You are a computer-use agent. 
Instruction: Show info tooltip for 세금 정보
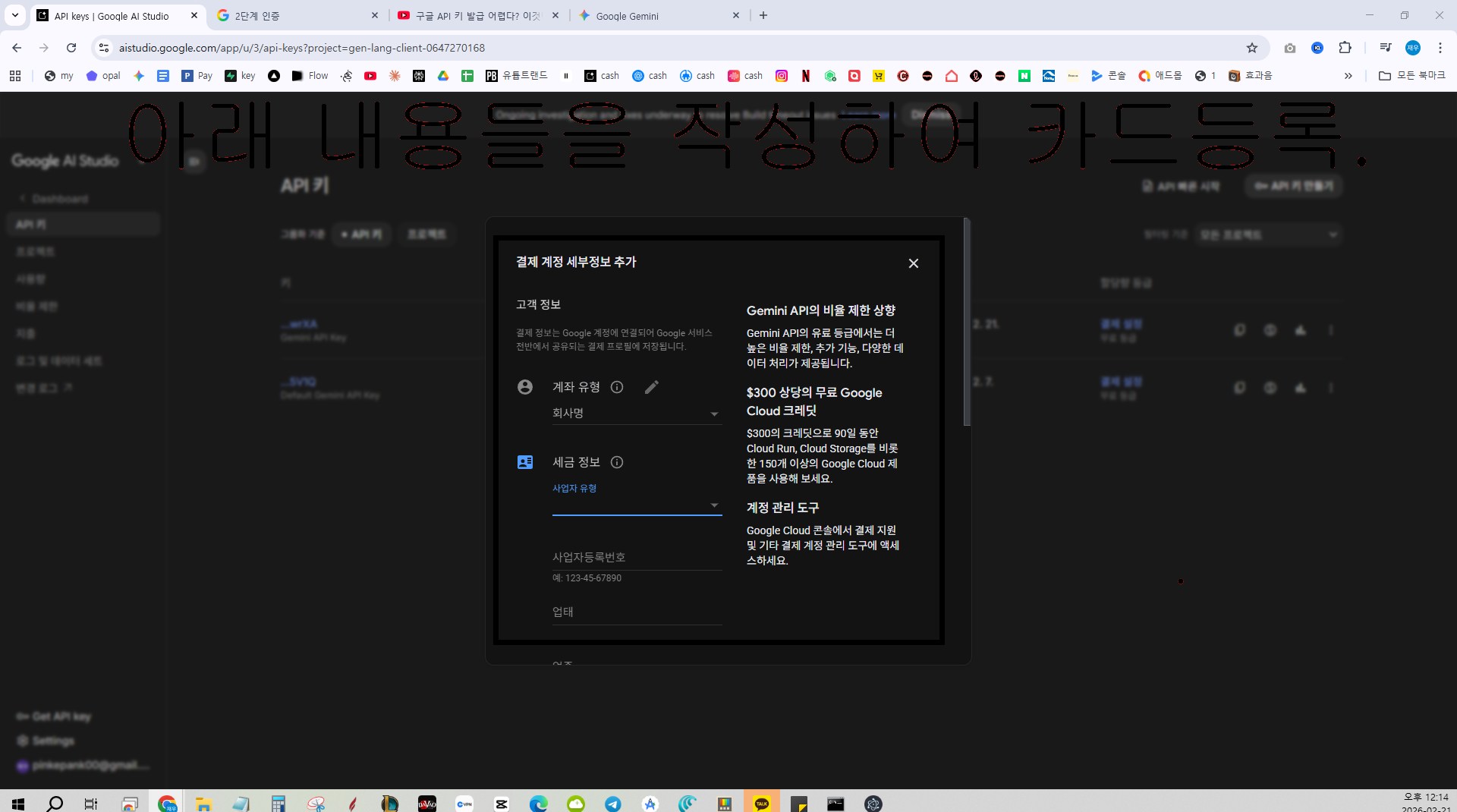coord(617,462)
